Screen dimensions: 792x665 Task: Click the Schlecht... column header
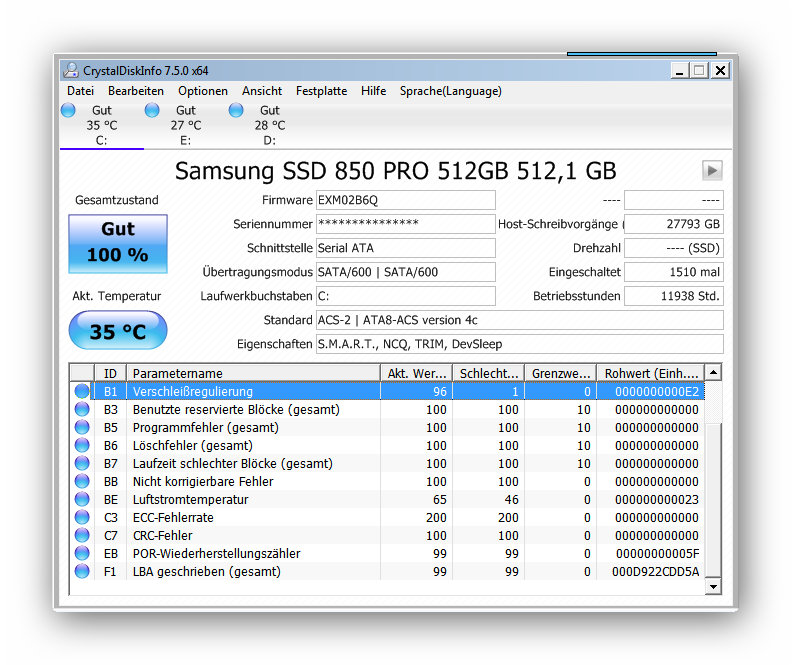coord(488,373)
